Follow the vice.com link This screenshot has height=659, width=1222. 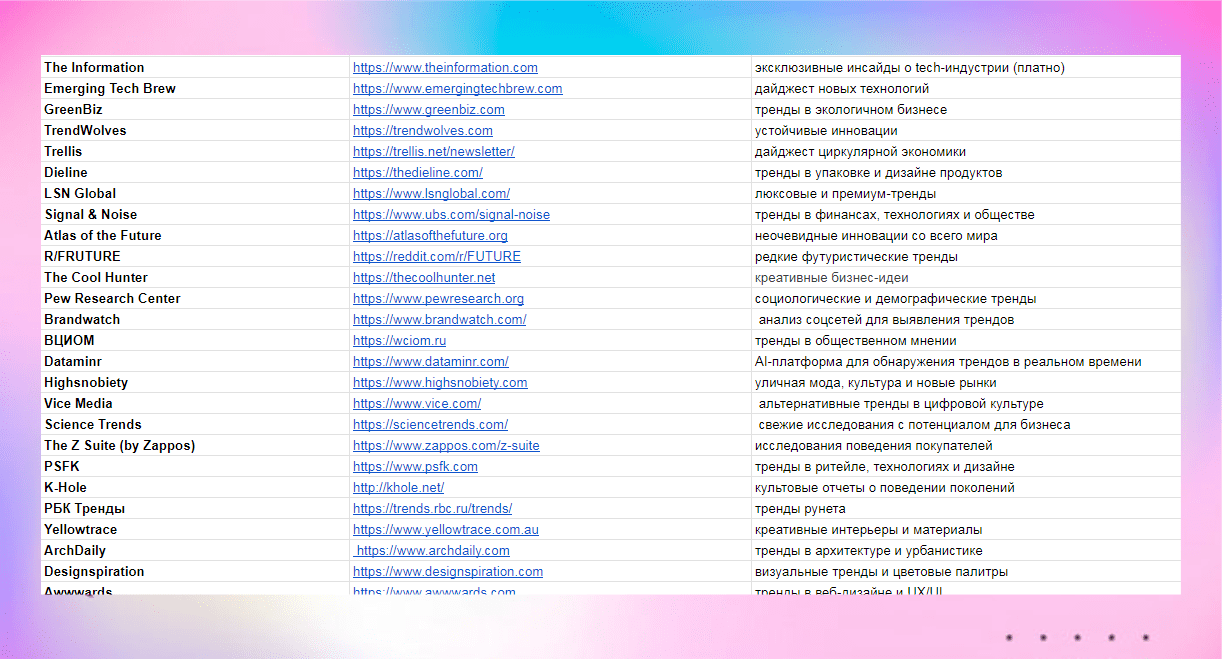(x=416, y=404)
